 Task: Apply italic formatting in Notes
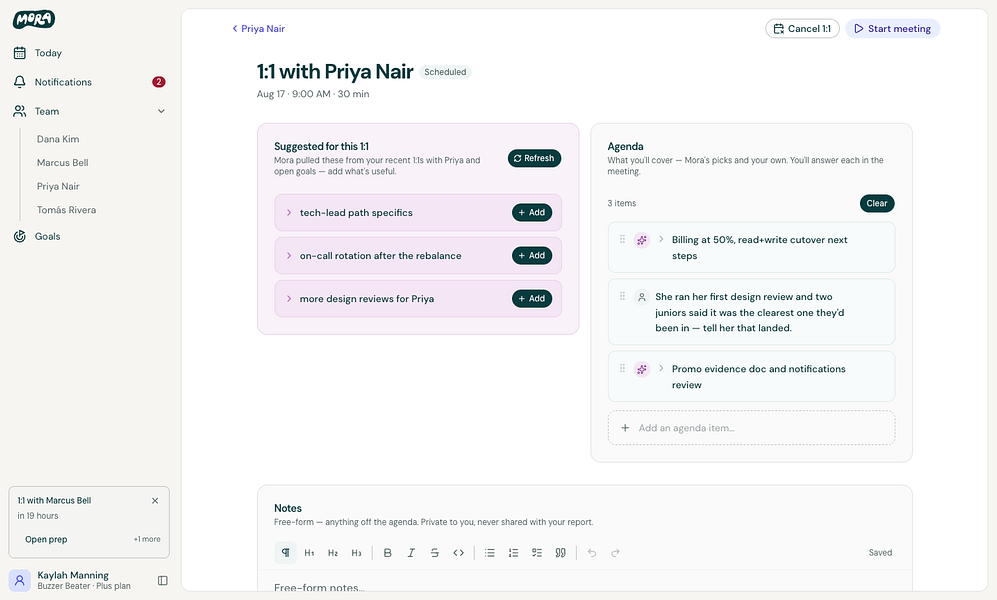click(411, 553)
